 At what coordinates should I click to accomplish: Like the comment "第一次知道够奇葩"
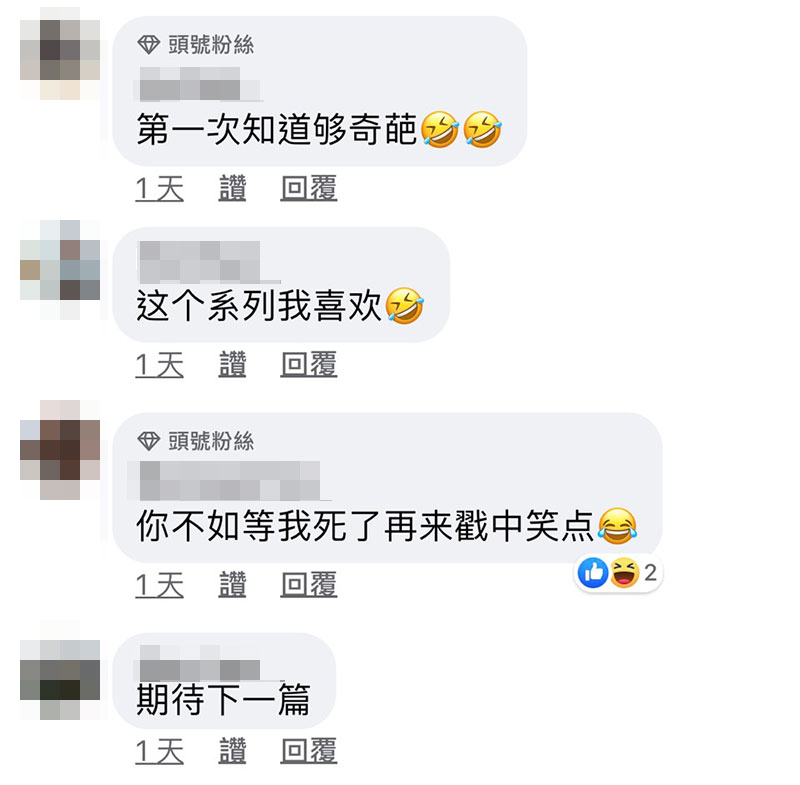click(232, 189)
